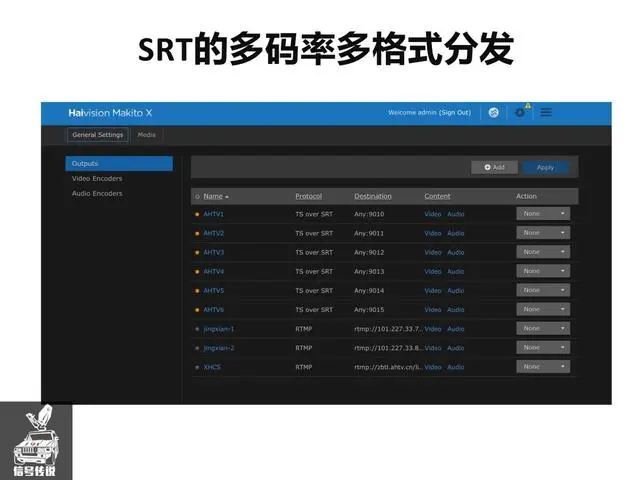Viewport: 640px width, 480px height.
Task: Open Audio content link for AHTV4
Action: tap(456, 271)
